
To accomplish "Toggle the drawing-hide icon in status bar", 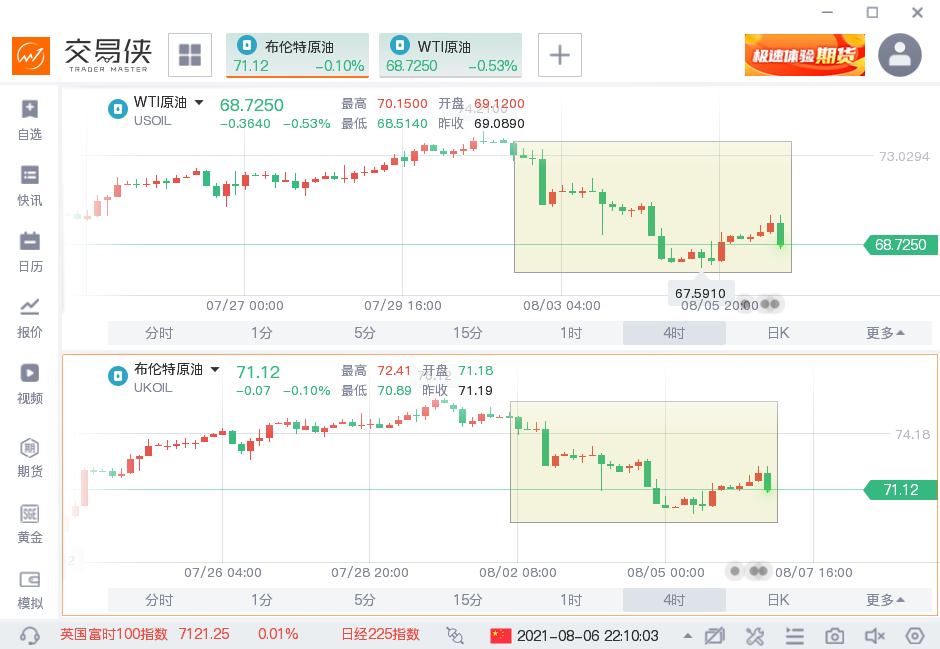I will click(x=714, y=635).
